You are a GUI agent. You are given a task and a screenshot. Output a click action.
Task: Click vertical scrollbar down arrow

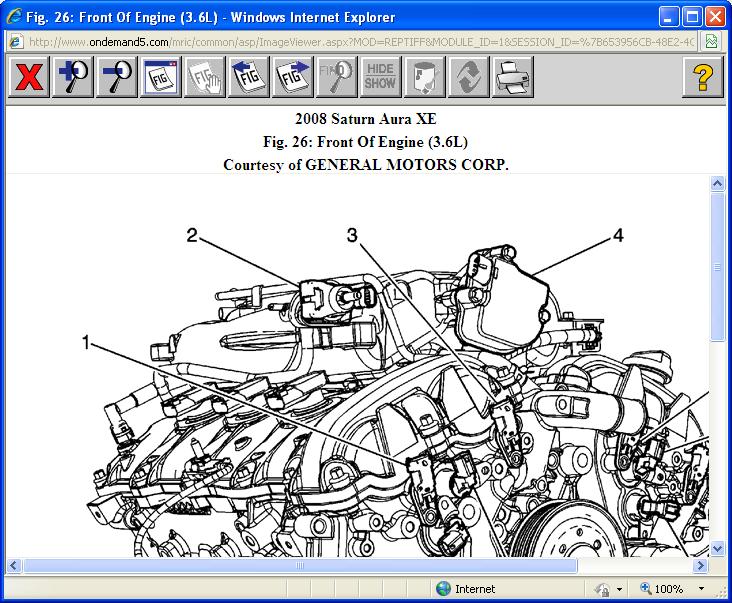point(718,548)
